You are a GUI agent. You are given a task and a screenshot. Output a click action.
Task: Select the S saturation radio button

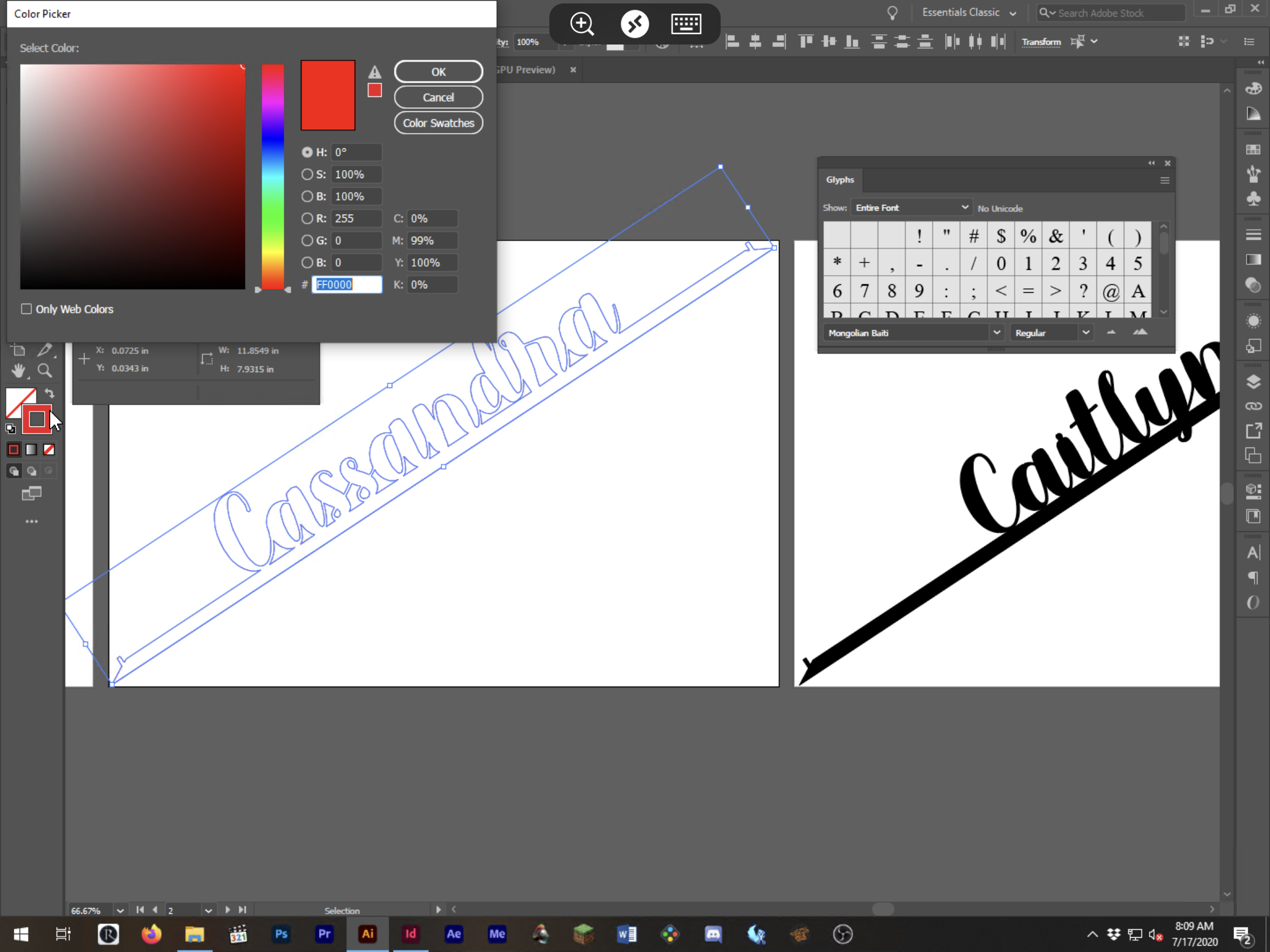307,174
